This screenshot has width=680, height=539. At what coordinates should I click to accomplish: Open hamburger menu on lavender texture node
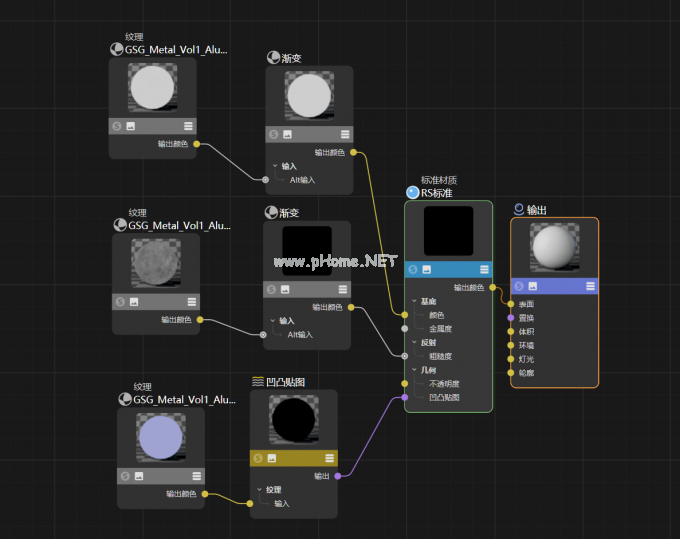click(x=196, y=476)
